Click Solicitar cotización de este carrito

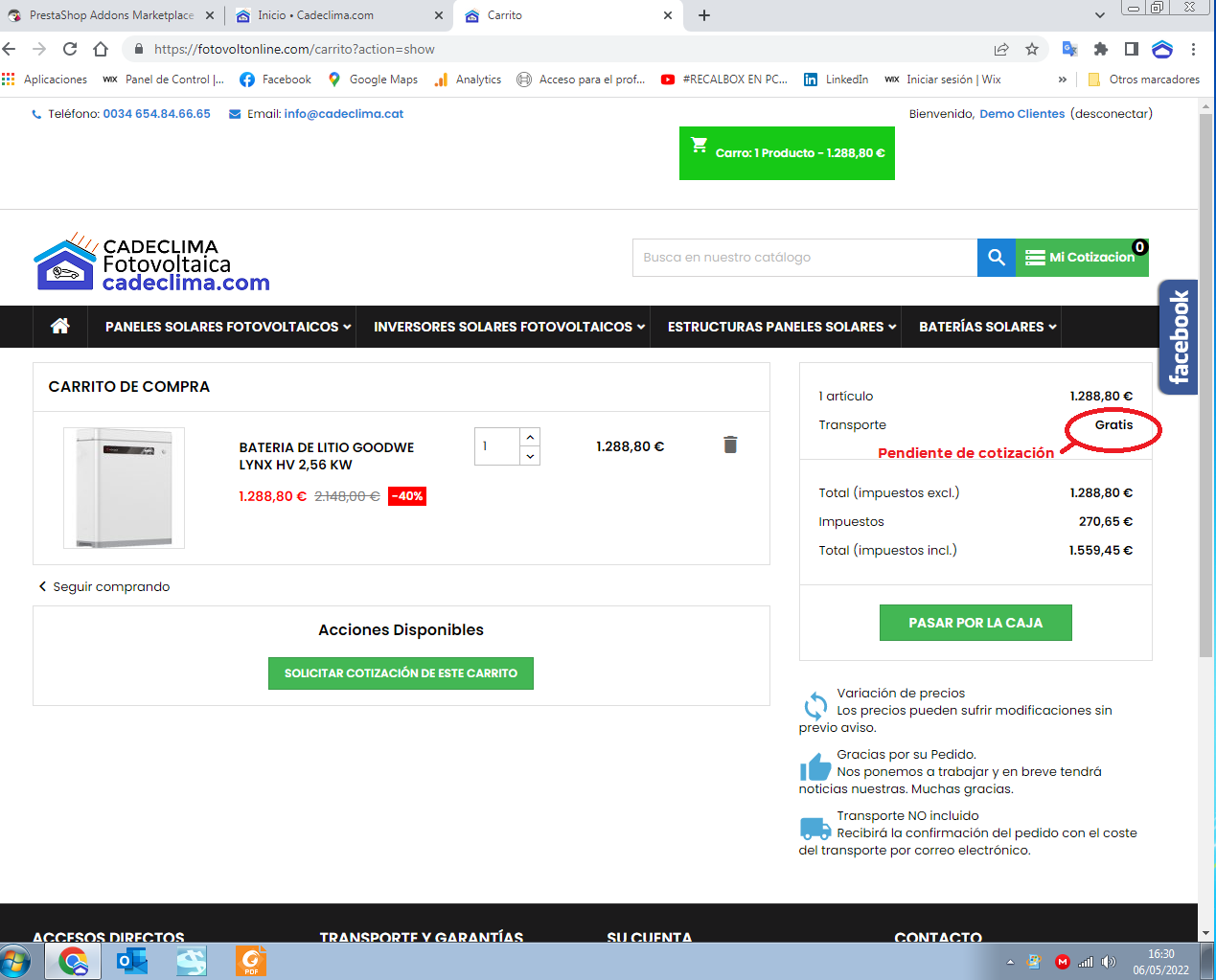[x=401, y=673]
